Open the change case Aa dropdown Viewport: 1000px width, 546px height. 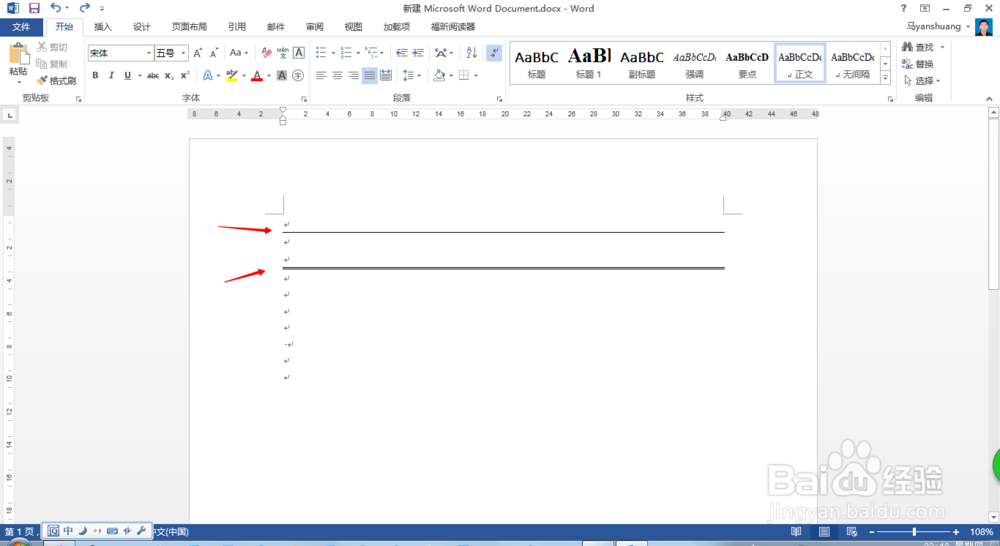pos(239,53)
